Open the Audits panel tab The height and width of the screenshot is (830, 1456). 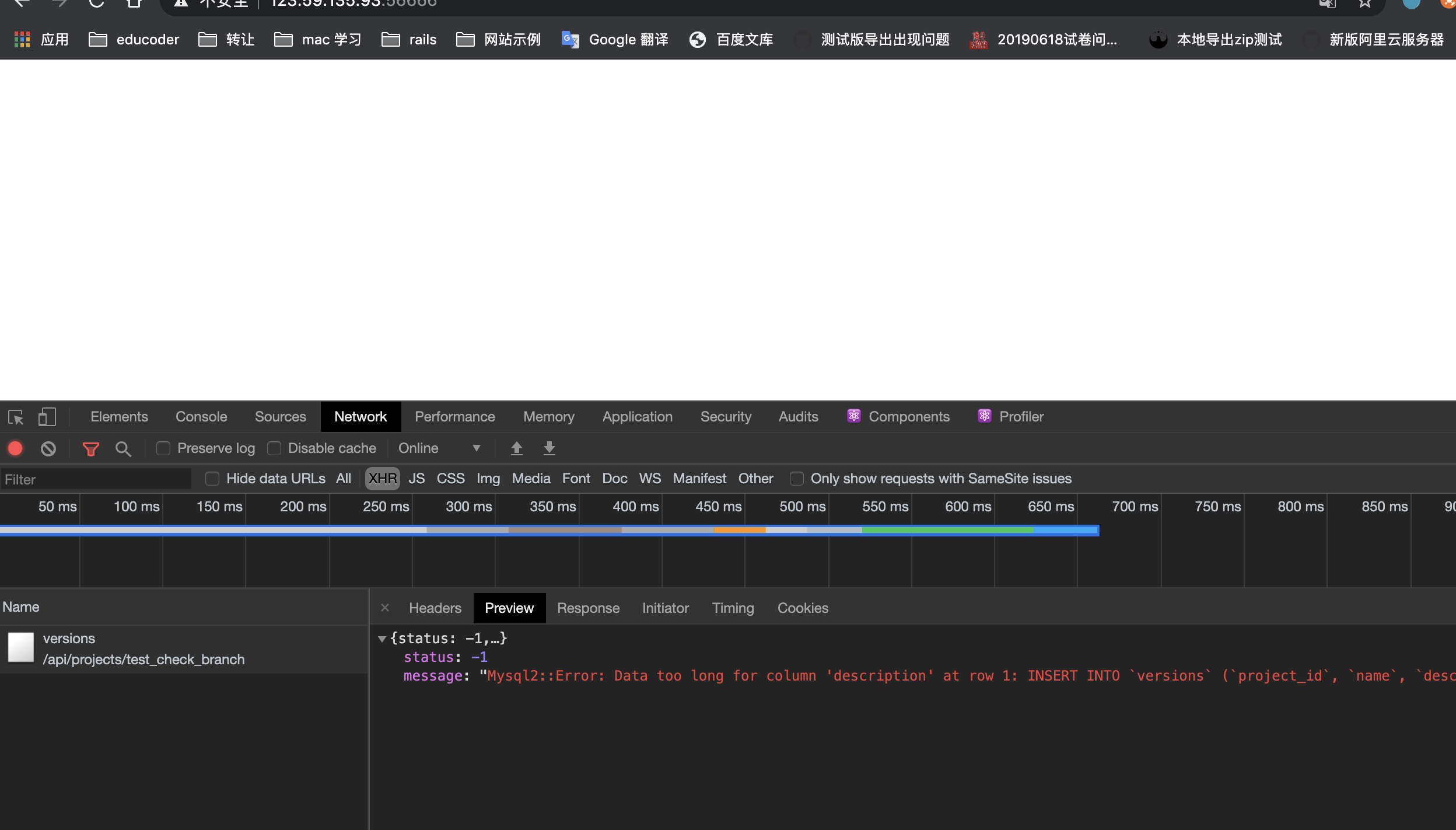(x=799, y=417)
